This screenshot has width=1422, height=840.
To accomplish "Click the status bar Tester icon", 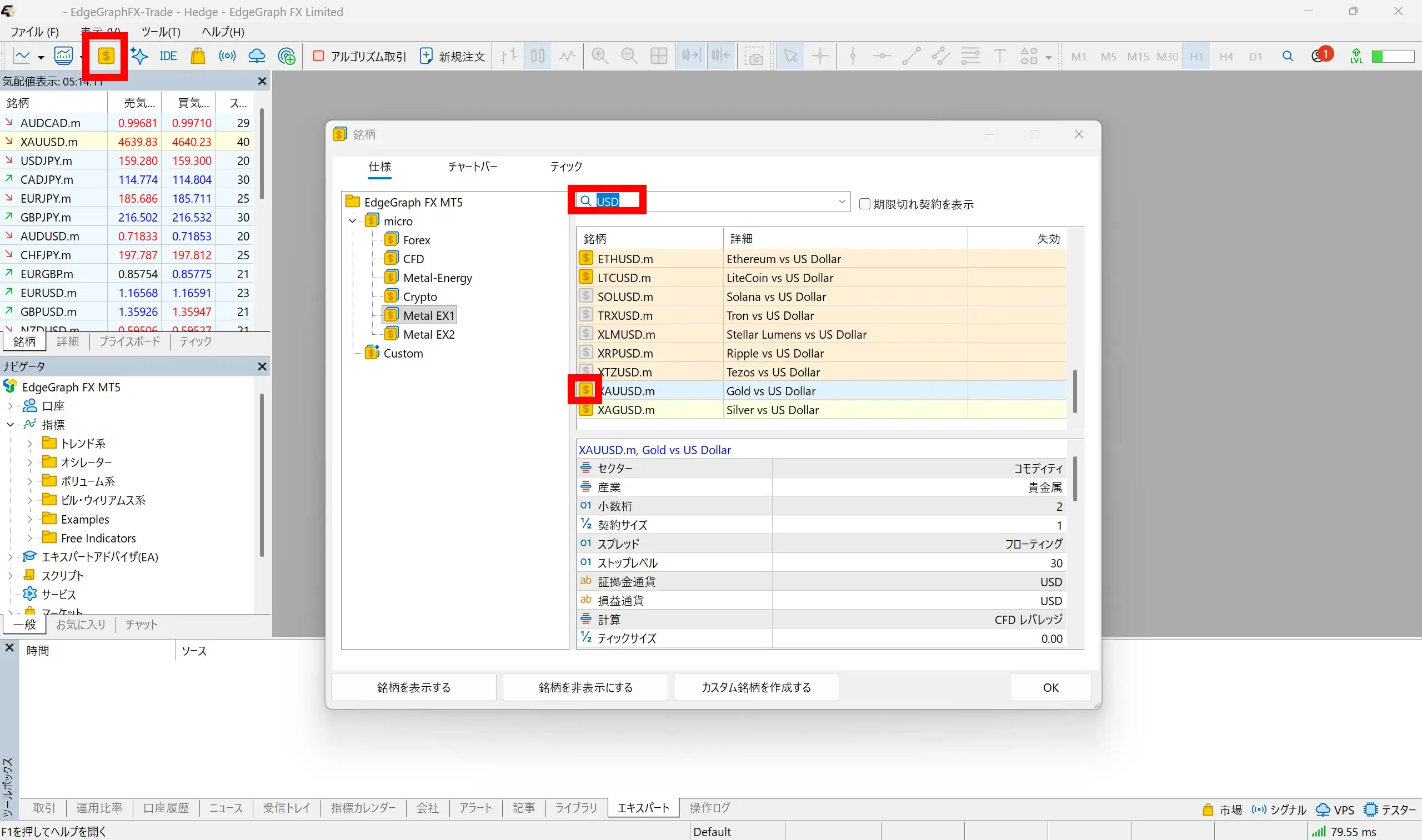I will [x=1371, y=809].
